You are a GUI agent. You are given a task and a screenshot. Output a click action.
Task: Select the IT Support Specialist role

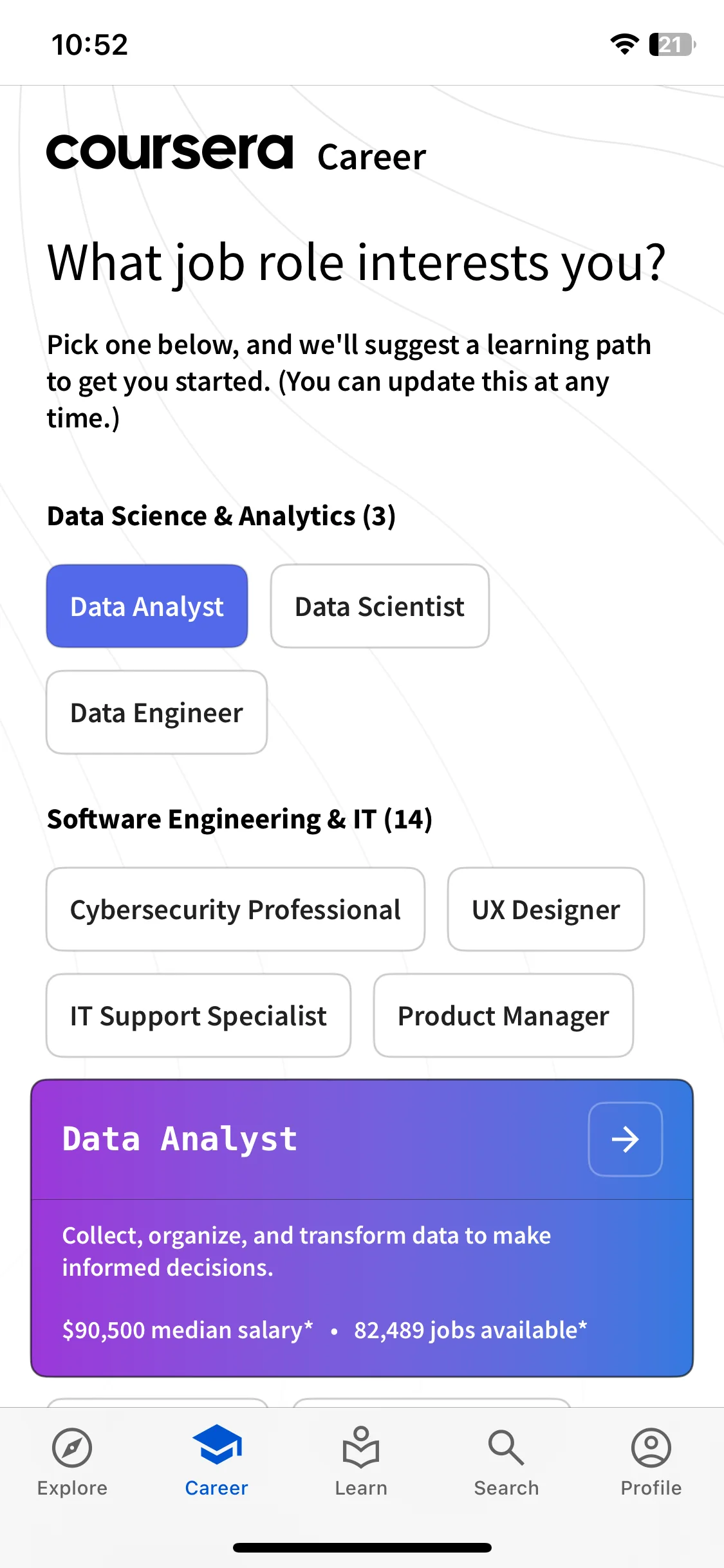point(199,1016)
